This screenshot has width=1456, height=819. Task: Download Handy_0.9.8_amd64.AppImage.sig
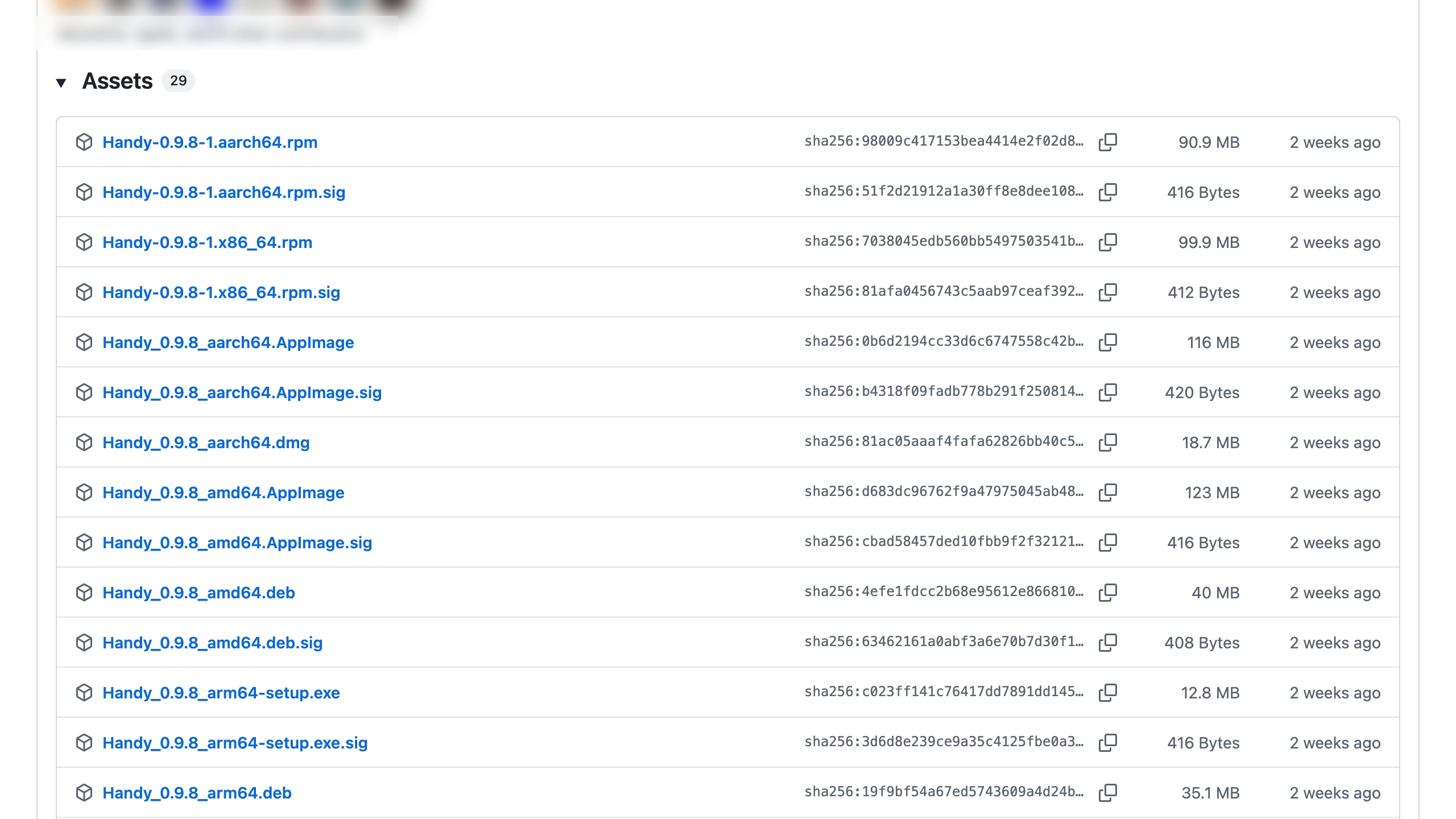[237, 543]
